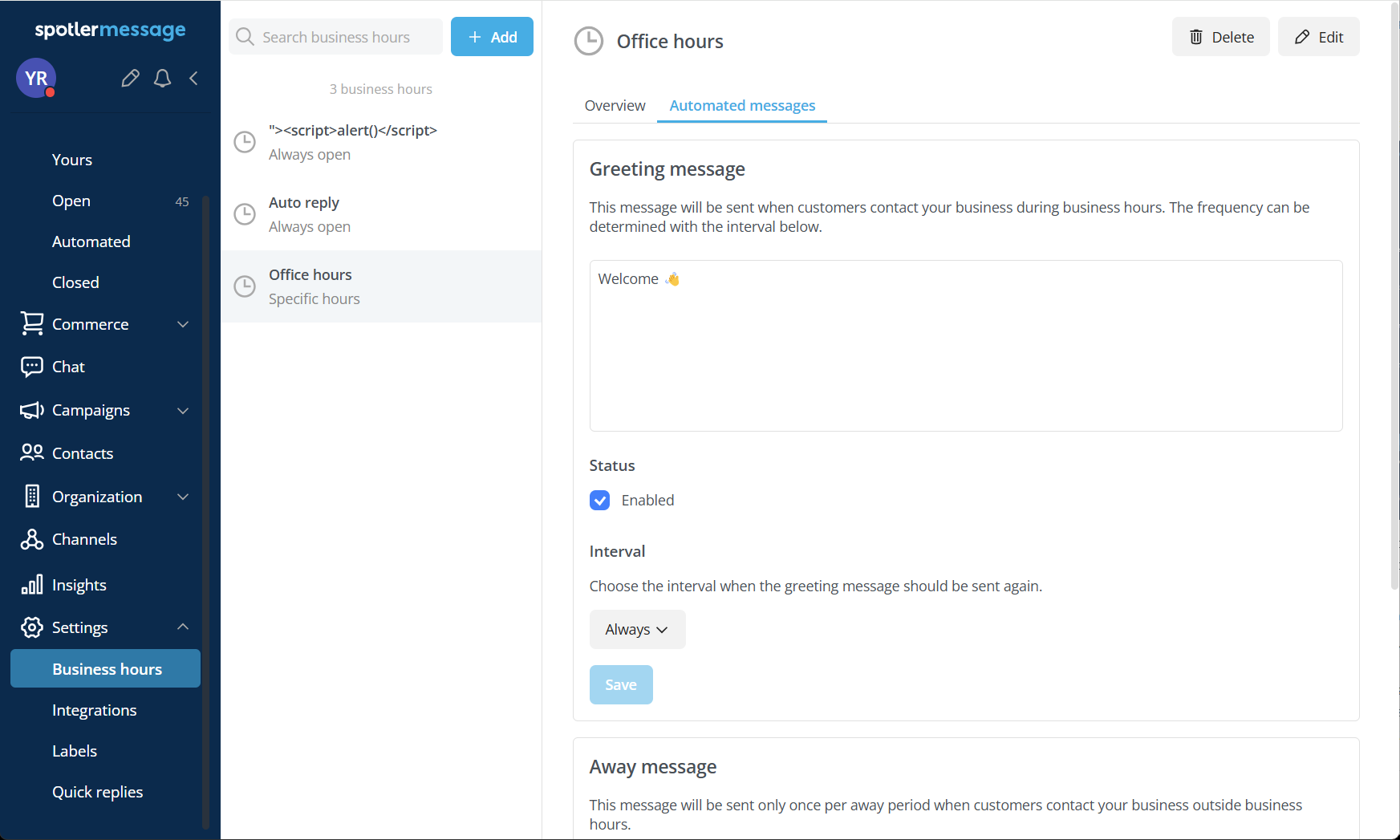Expand the Campaigns menu chevron

(183, 411)
